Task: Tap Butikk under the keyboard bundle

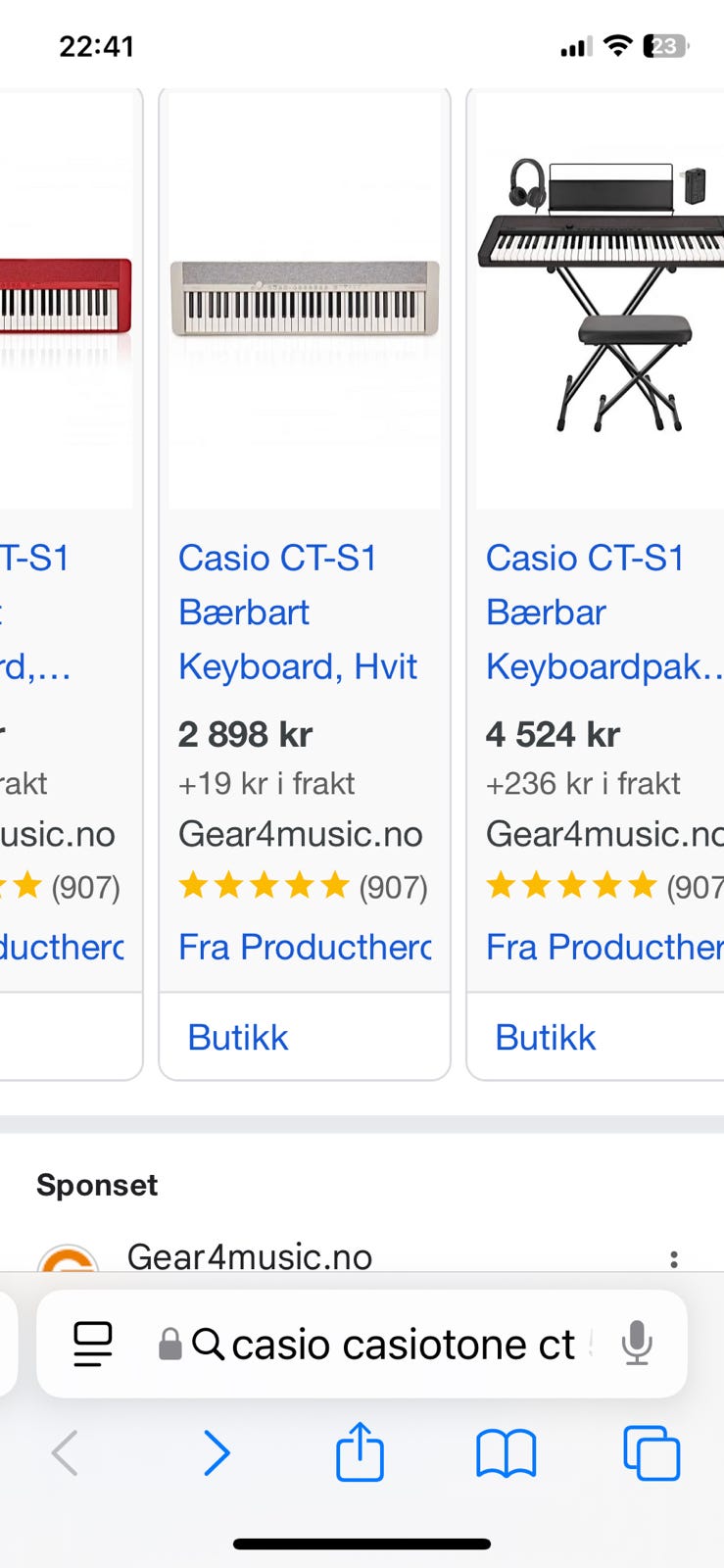Action: point(546,1037)
